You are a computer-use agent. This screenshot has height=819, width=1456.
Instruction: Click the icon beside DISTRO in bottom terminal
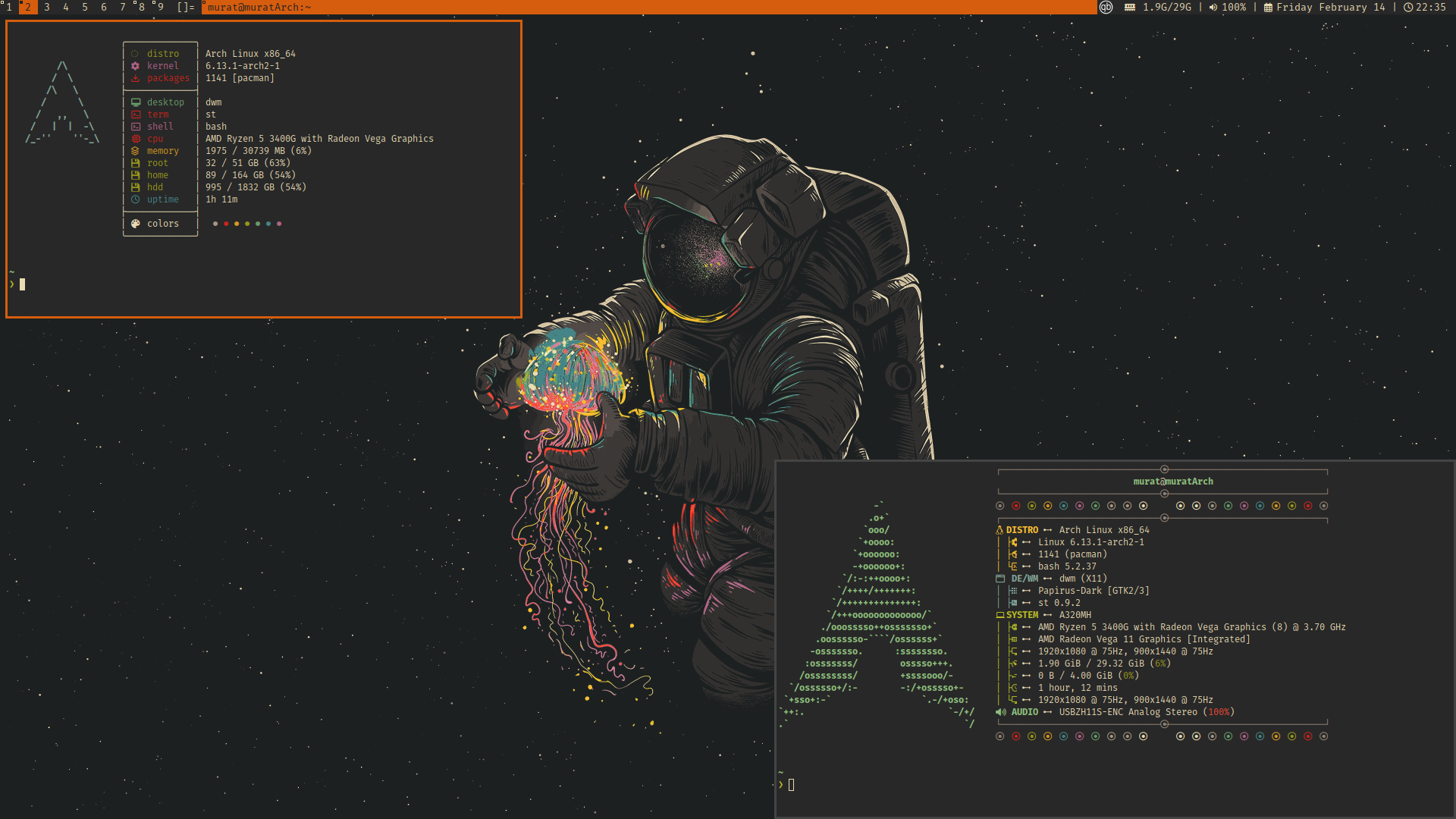point(999,530)
